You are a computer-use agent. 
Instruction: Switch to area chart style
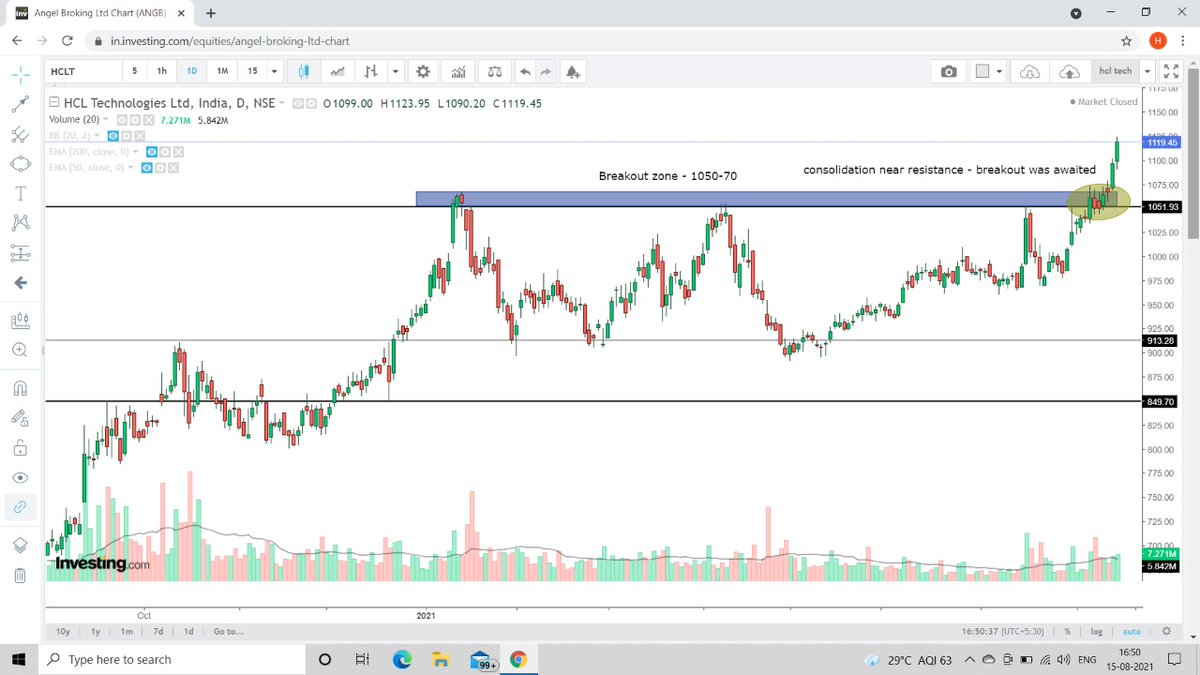(x=337, y=72)
